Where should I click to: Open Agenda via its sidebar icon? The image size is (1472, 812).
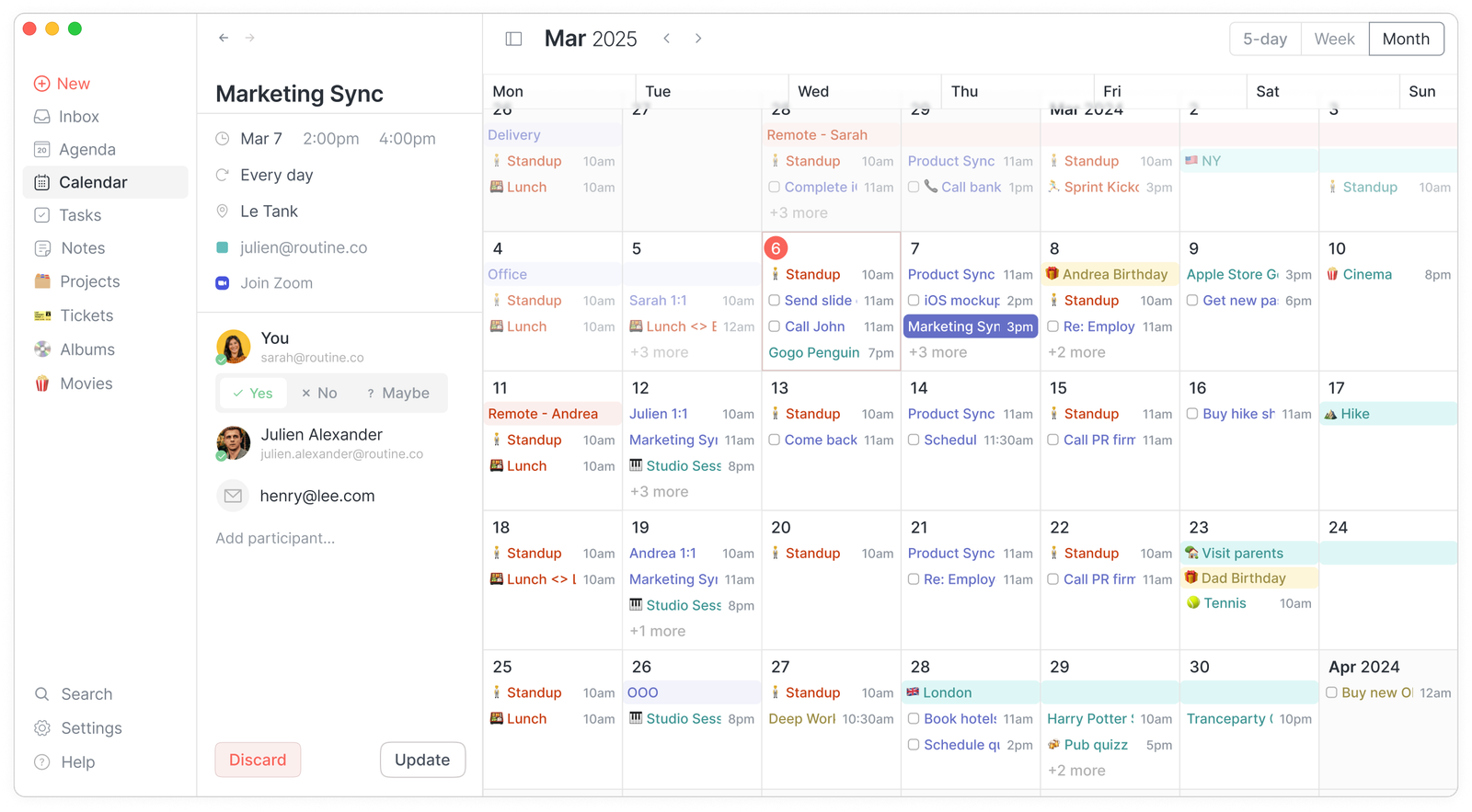click(x=42, y=150)
